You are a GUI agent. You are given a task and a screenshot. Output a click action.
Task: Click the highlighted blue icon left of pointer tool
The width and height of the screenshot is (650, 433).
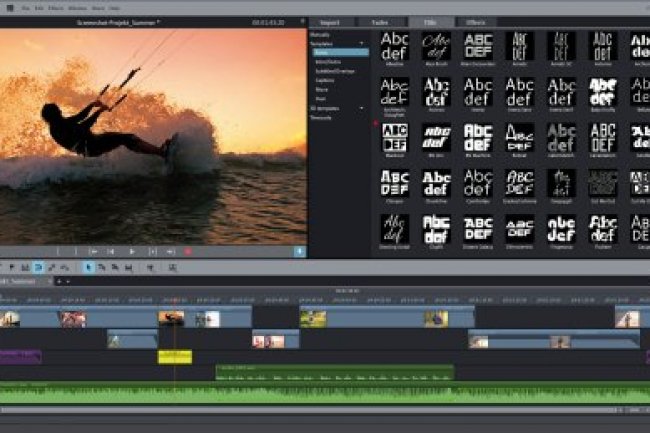pyautogui.click(x=39, y=268)
